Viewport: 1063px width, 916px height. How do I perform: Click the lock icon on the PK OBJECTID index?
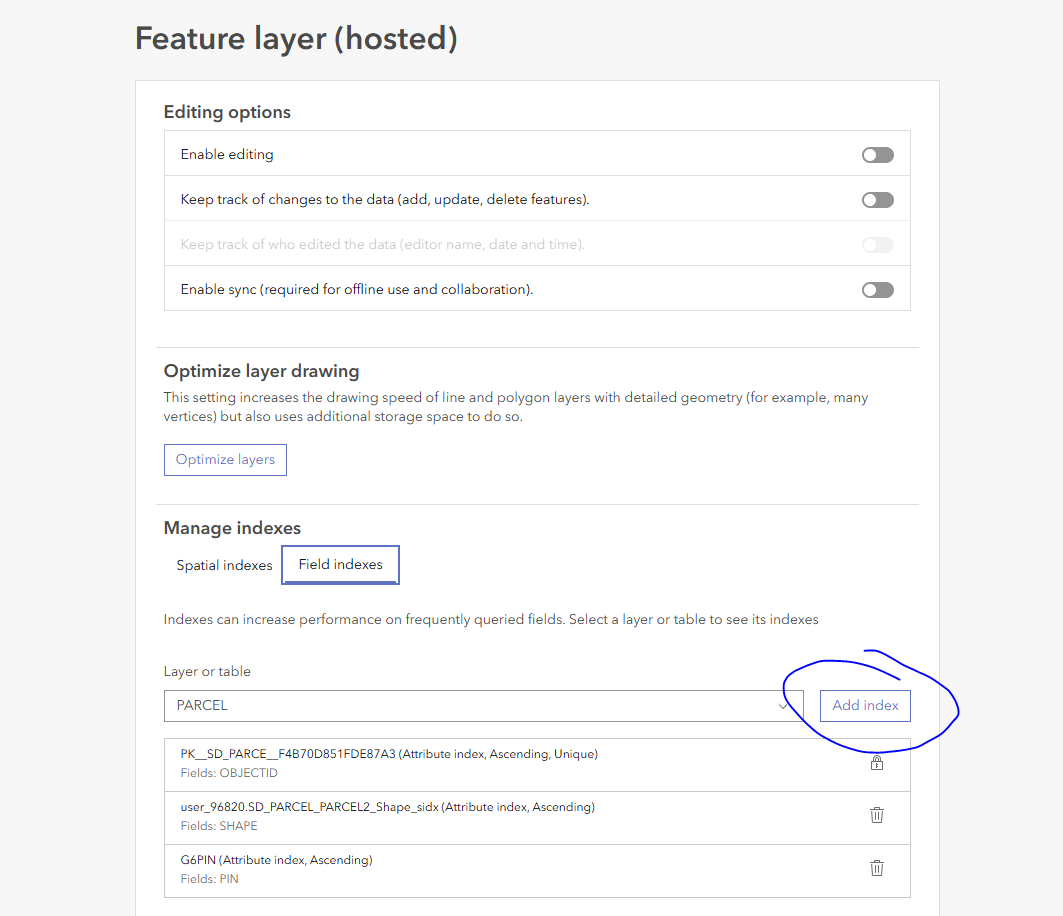coord(877,762)
